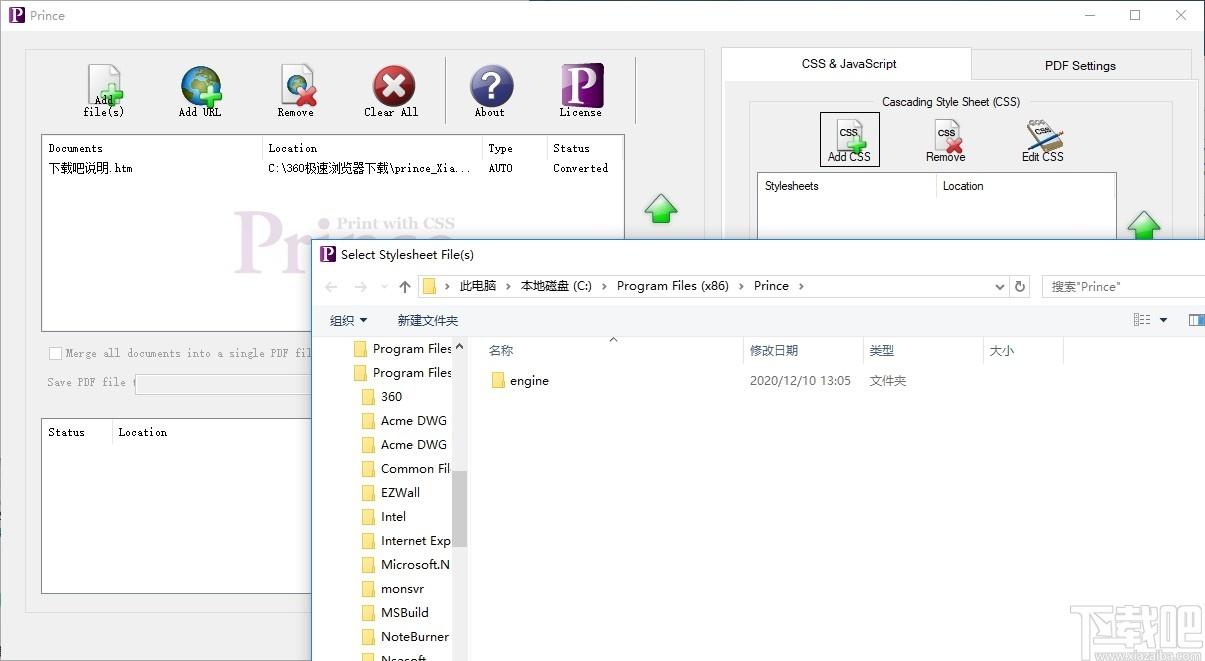Screen dimensions: 1205x661
Task: Open the About question mark icon
Action: tap(491, 87)
